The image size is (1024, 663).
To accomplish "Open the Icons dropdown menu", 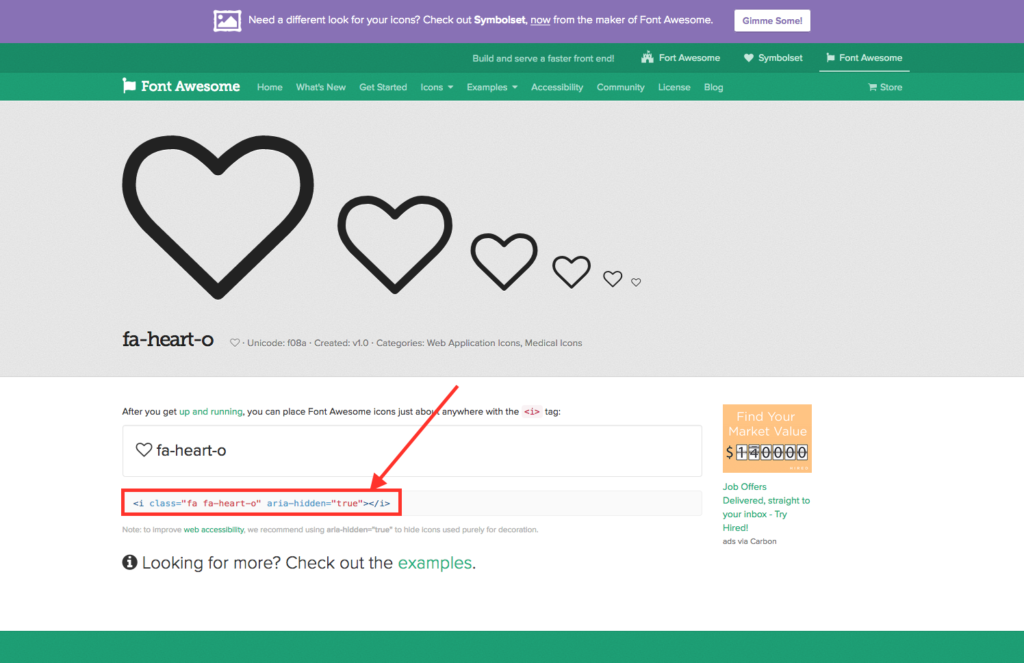I will (436, 87).
